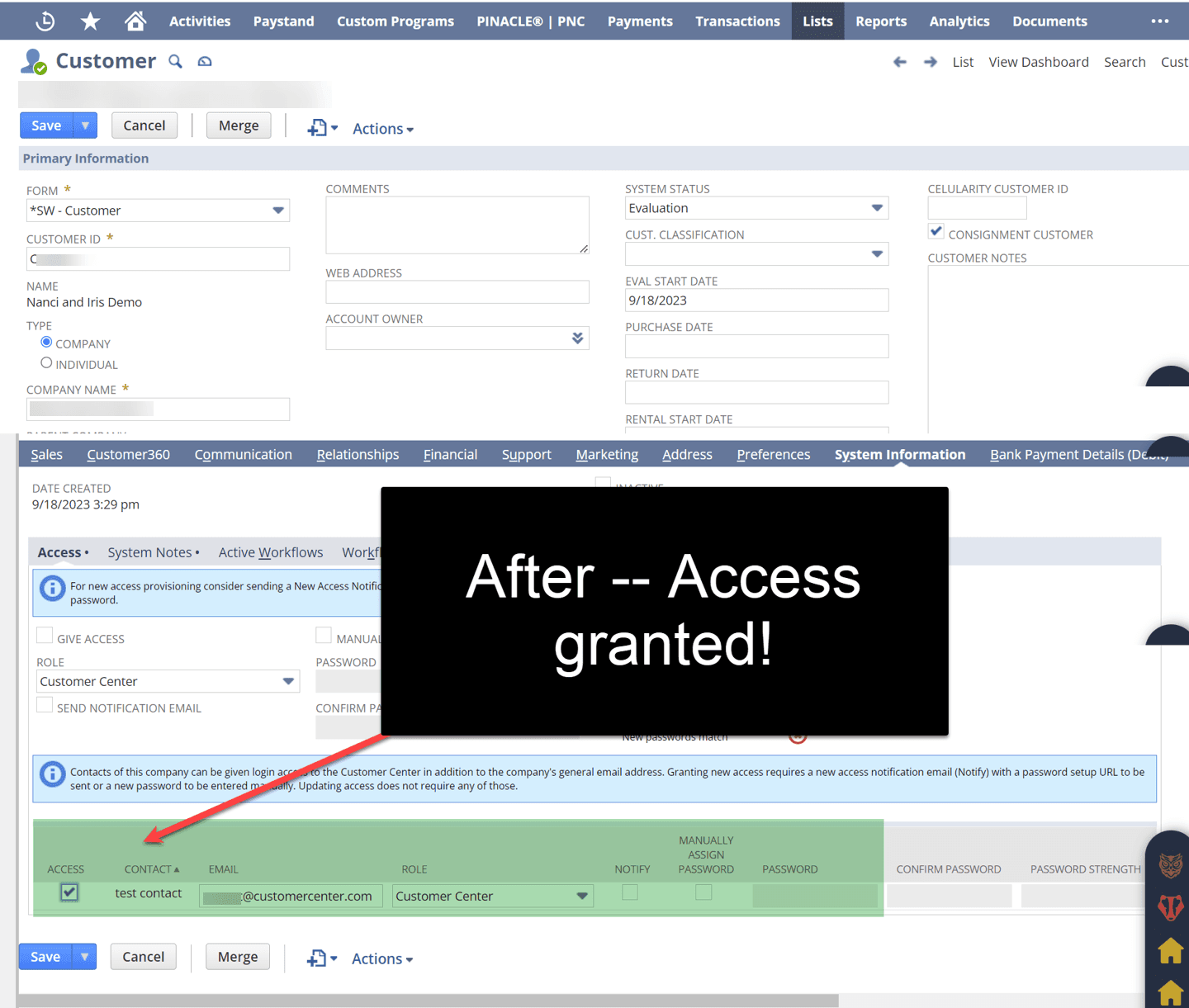1189x1008 pixels.
Task: Click the top Cancel button
Action: tap(144, 125)
